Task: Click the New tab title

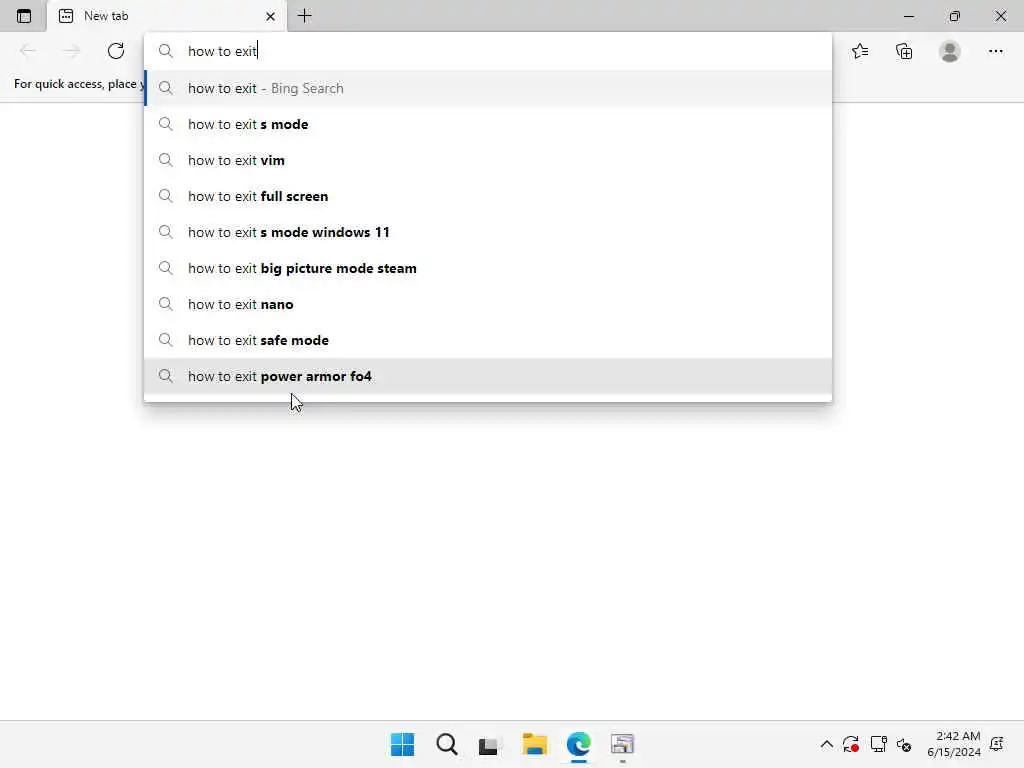Action: tap(106, 16)
